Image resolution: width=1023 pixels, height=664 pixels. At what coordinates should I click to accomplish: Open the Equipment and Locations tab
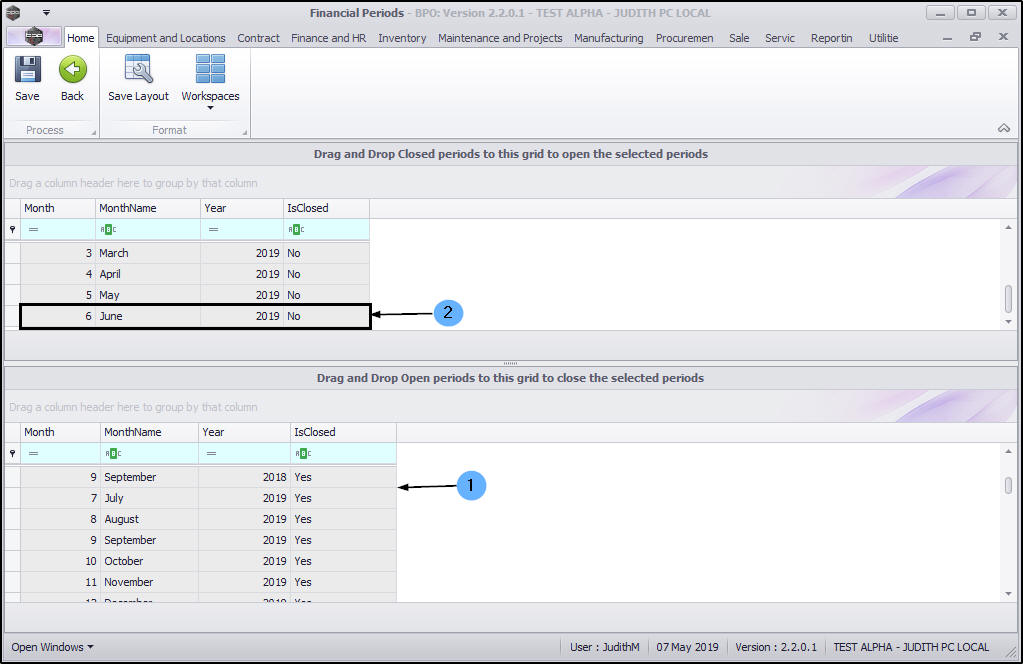(x=166, y=38)
